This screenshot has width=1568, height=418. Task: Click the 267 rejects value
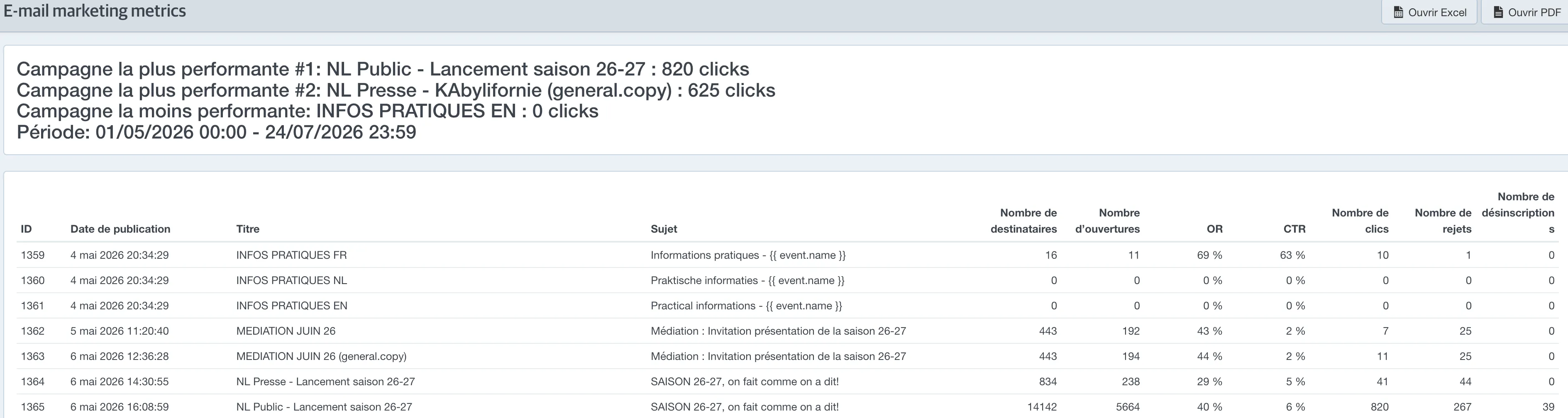[1462, 406]
